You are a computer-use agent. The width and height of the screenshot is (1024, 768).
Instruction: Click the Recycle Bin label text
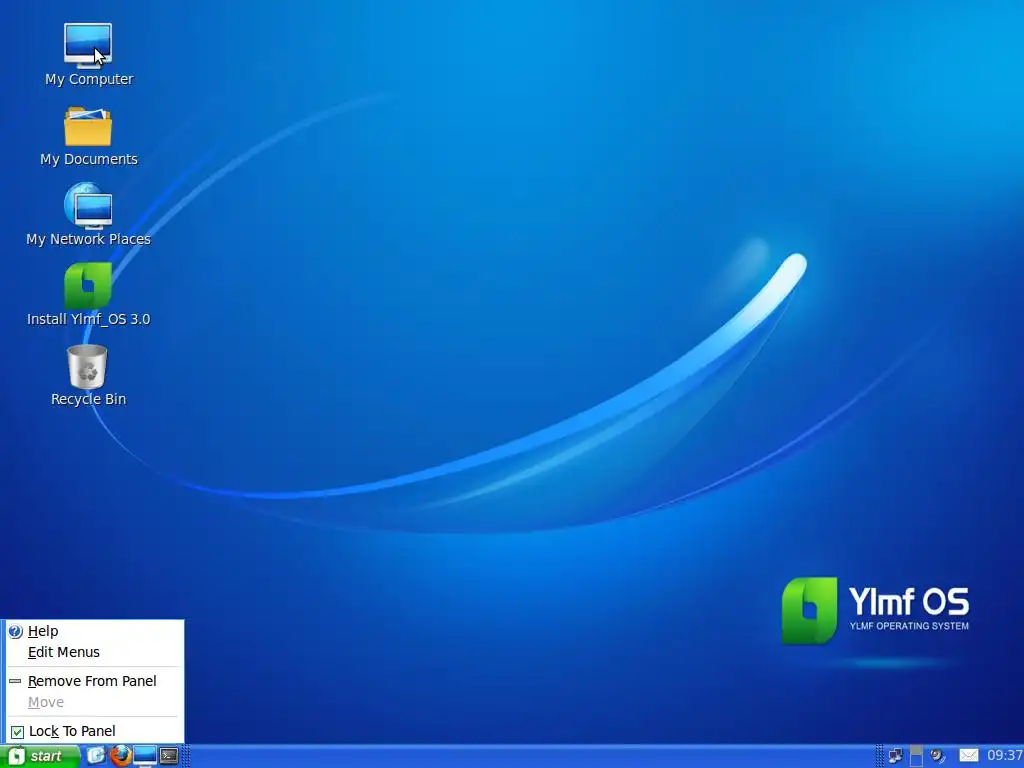point(88,399)
